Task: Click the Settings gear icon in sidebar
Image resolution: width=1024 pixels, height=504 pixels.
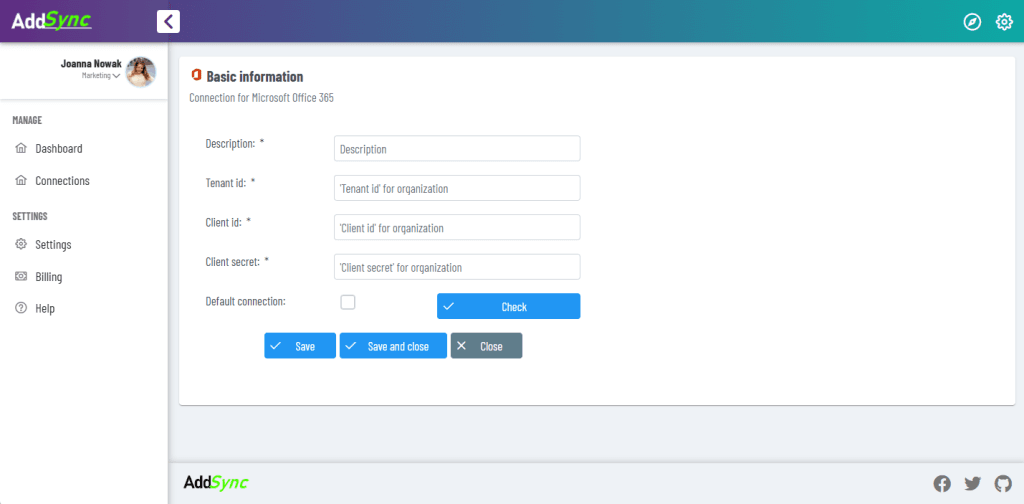Action: click(x=21, y=244)
